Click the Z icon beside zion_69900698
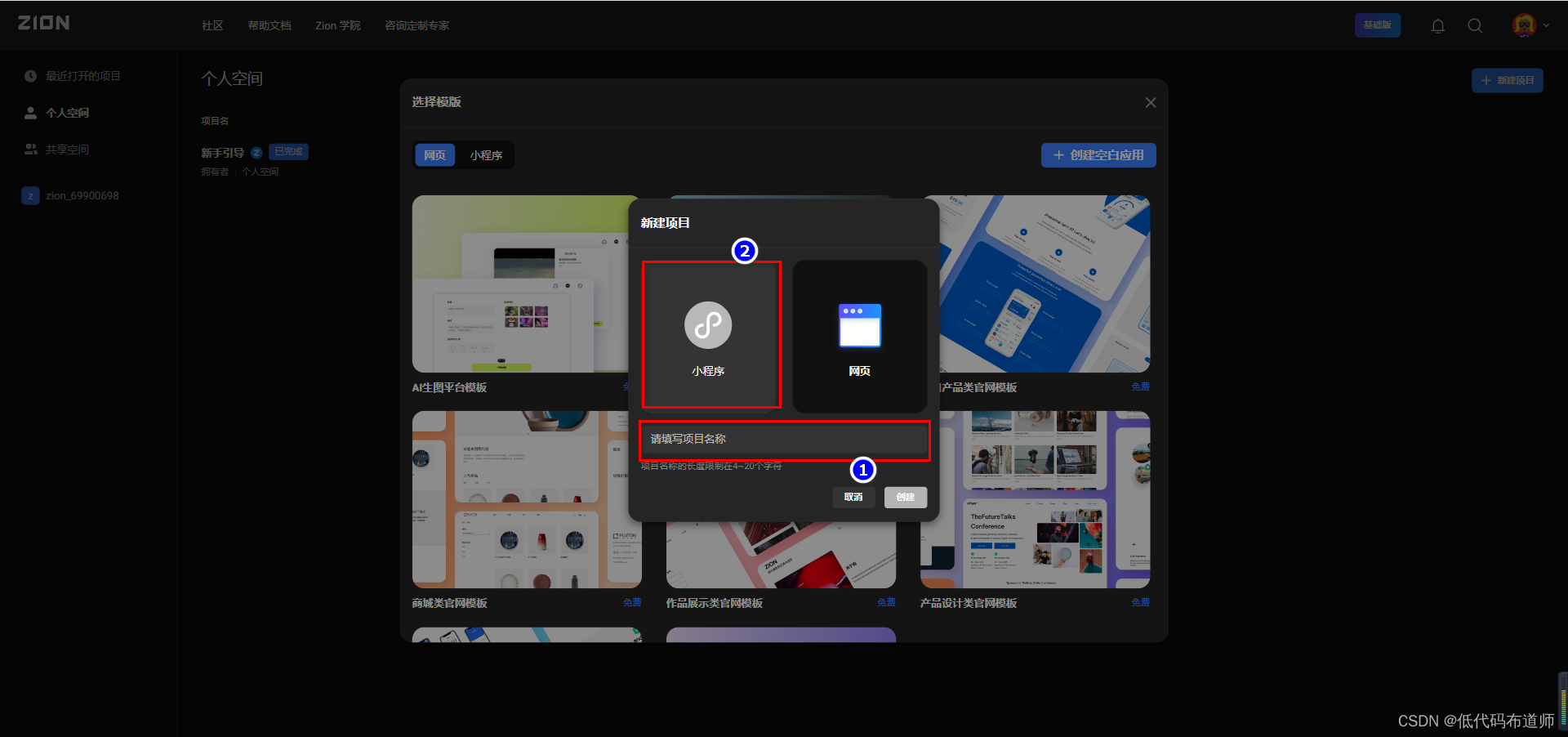Screen dimensions: 1568x737 pyautogui.click(x=30, y=196)
